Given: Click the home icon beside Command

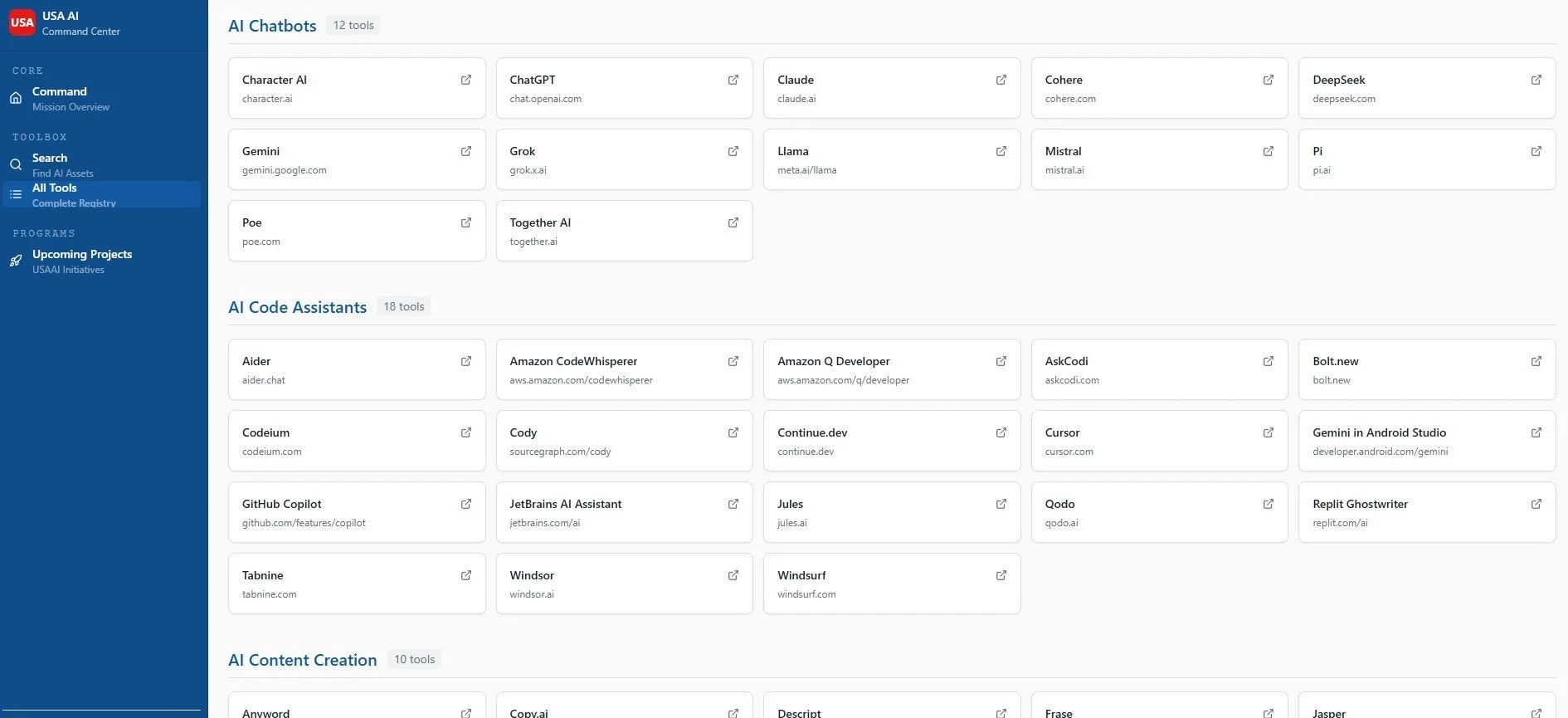Looking at the screenshot, I should [x=16, y=98].
